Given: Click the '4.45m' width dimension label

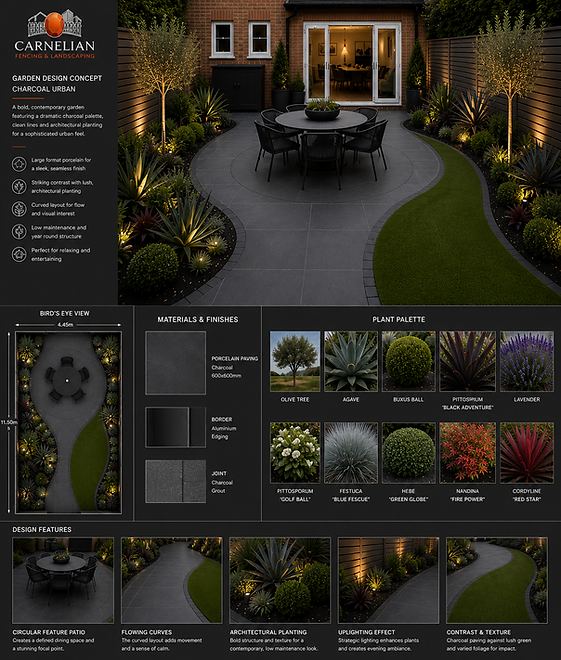Looking at the screenshot, I should 65,325.
